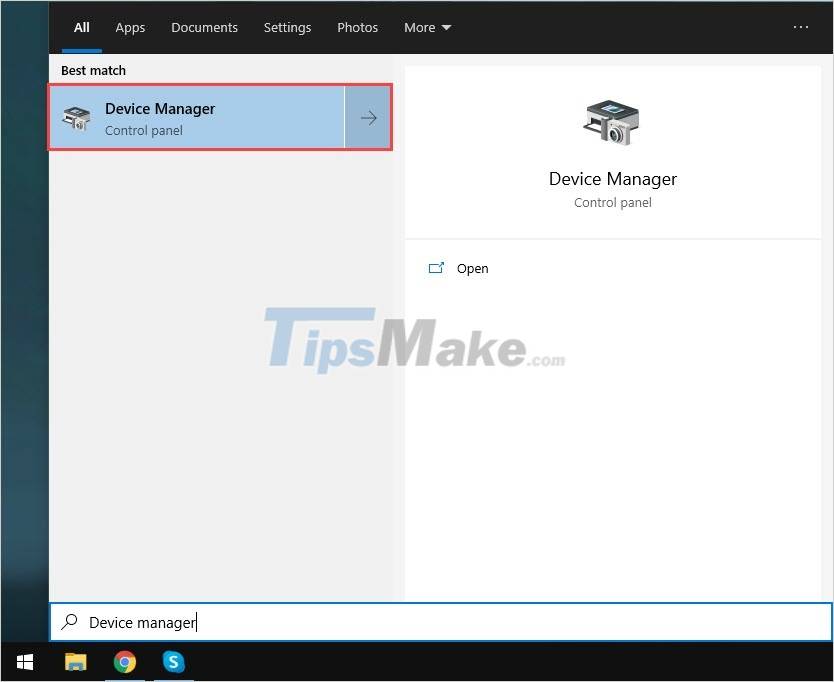The image size is (834, 682).
Task: Open the More filter dropdown
Action: tap(427, 27)
